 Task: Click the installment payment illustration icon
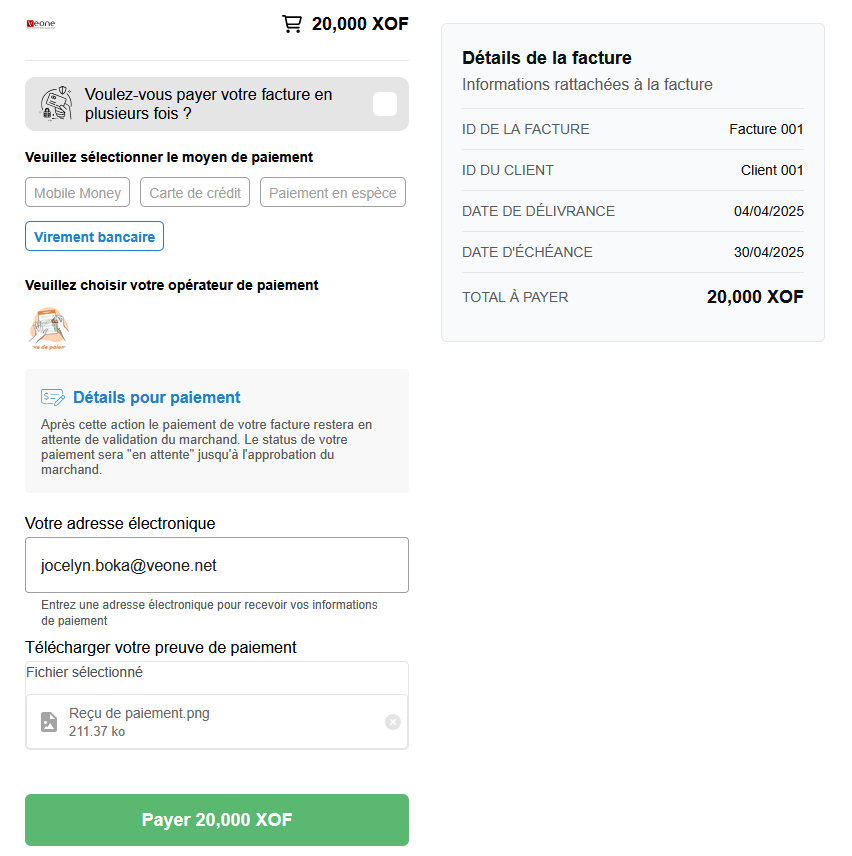click(x=57, y=104)
